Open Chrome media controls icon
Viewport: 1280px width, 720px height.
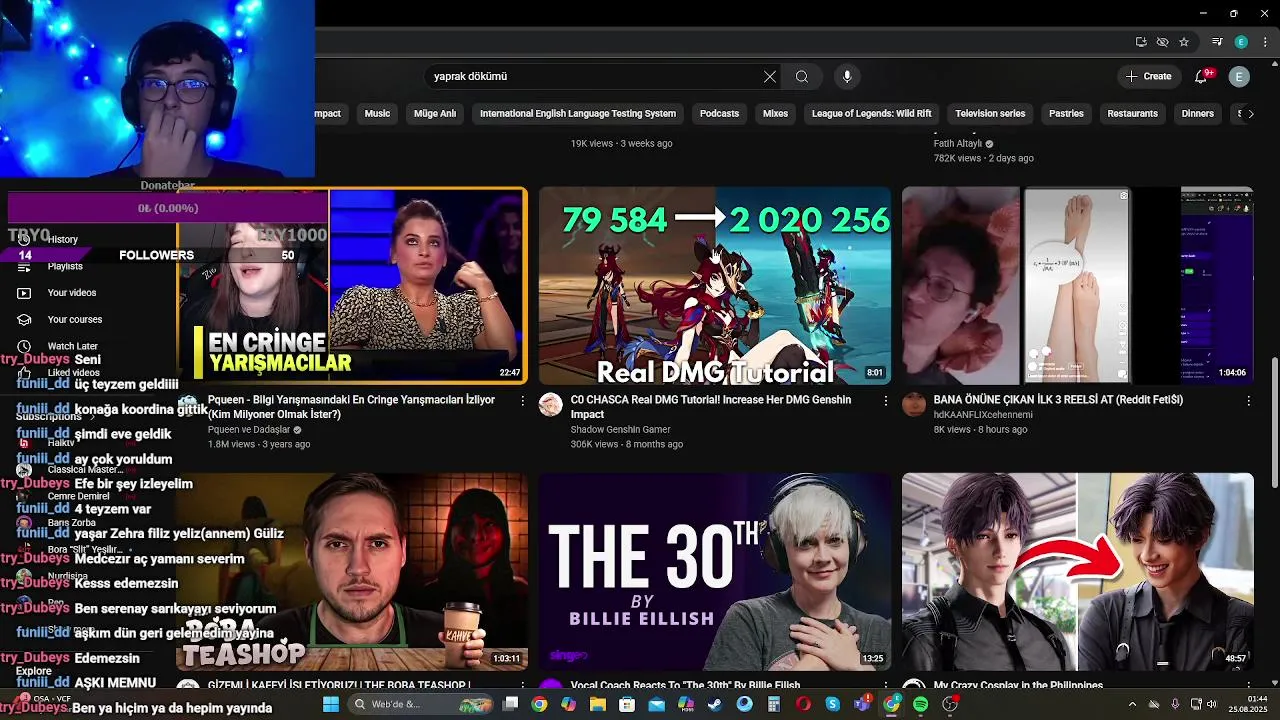(1217, 42)
